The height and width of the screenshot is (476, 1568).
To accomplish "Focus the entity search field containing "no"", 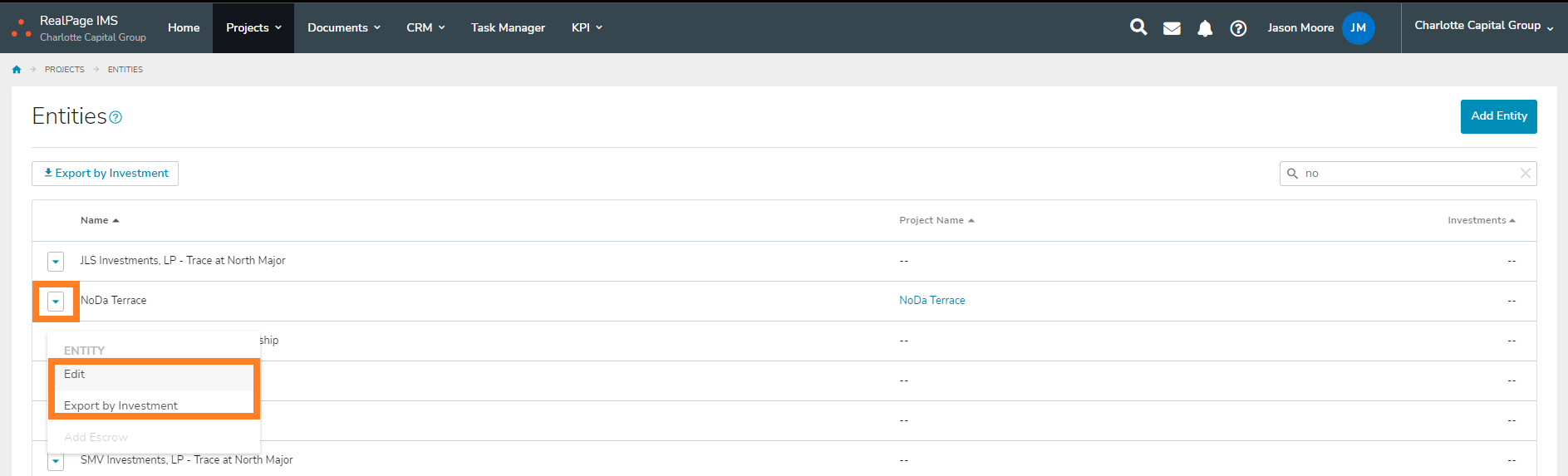I will pos(1408,174).
